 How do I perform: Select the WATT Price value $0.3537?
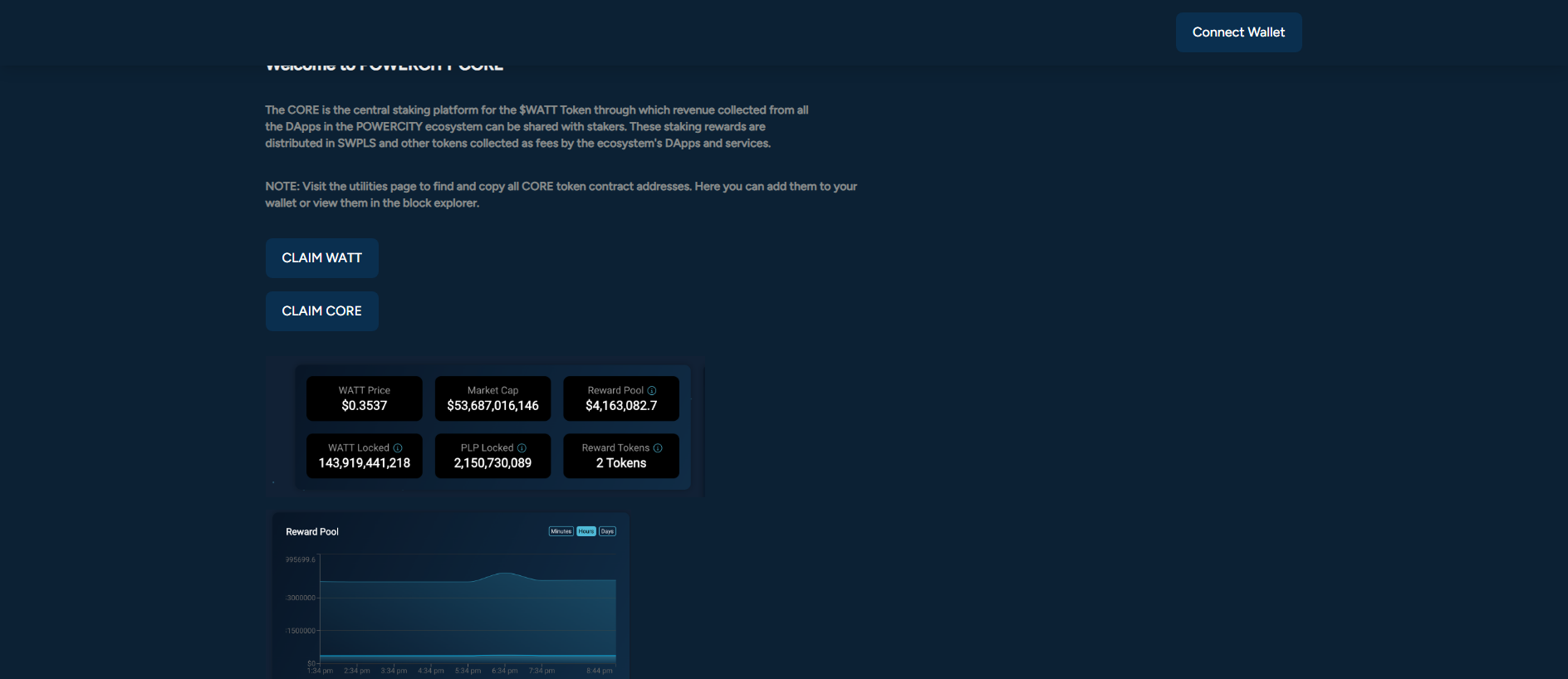[x=365, y=406]
